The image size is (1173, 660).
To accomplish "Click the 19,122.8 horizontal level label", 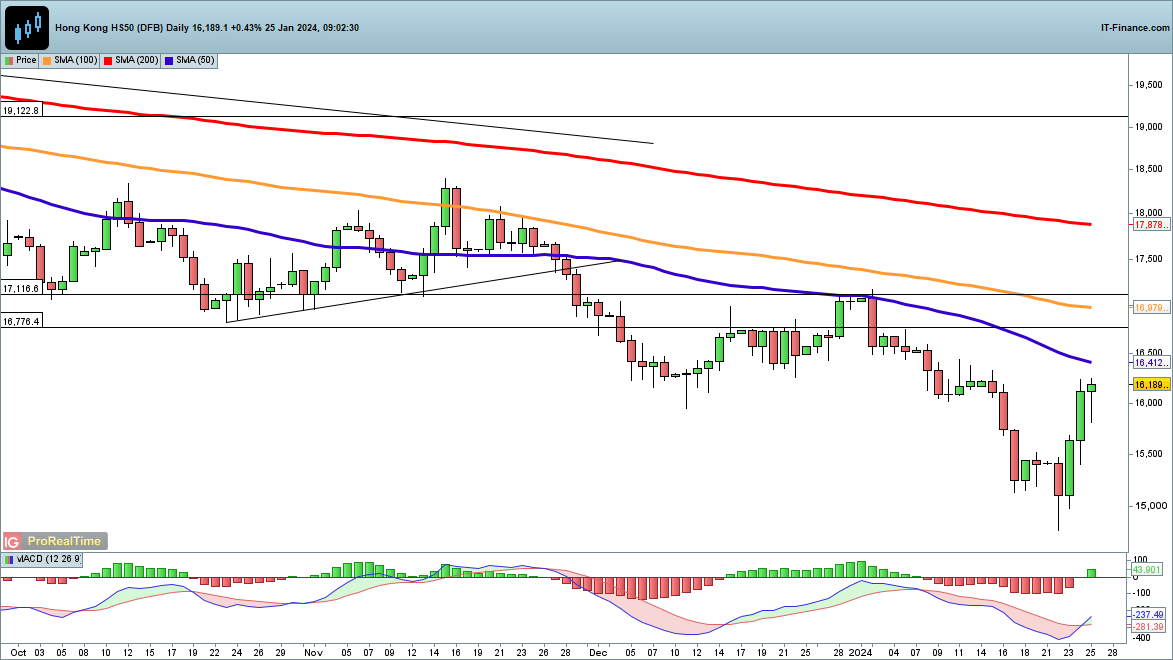I will [21, 111].
